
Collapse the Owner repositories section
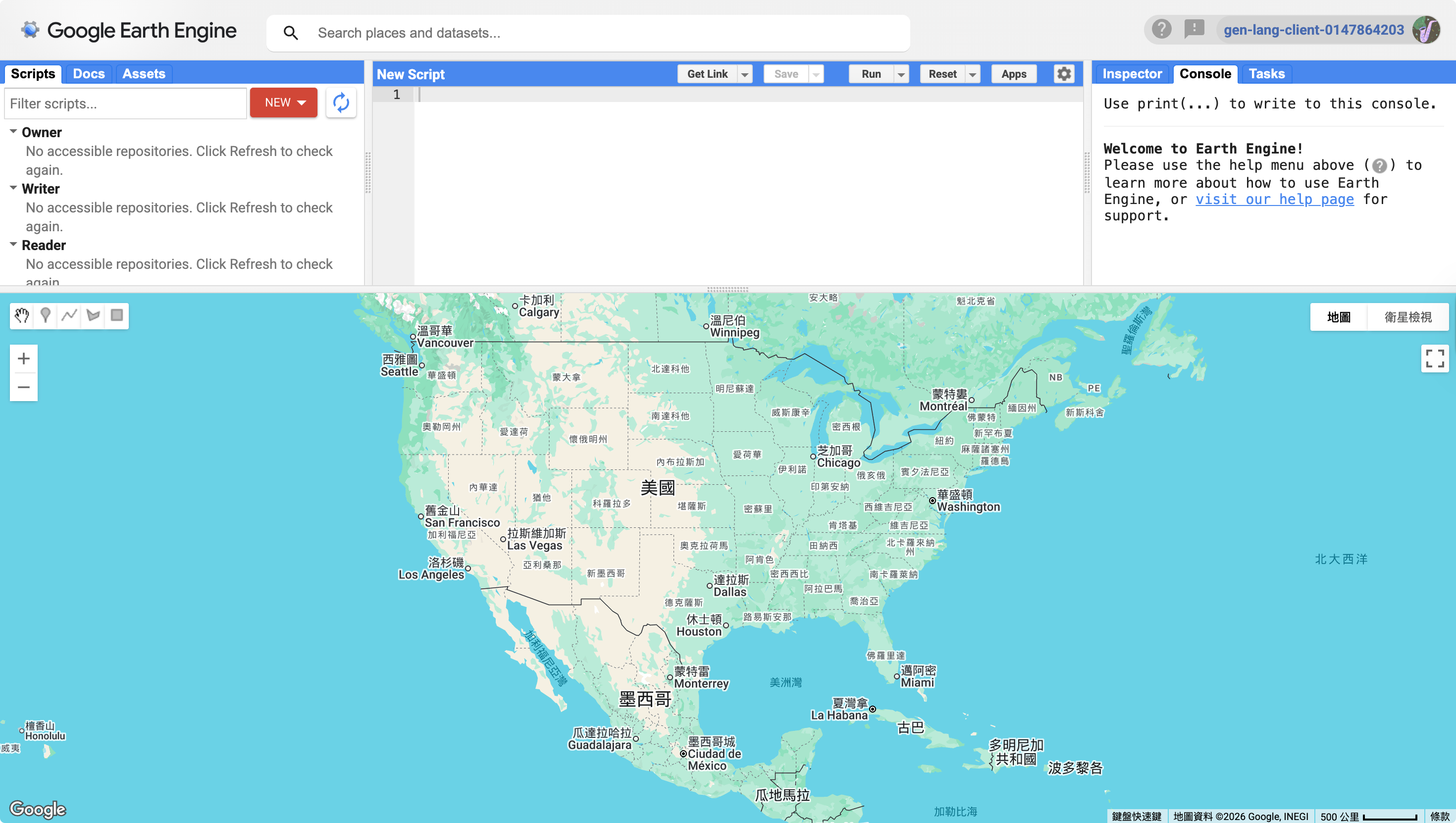13,131
